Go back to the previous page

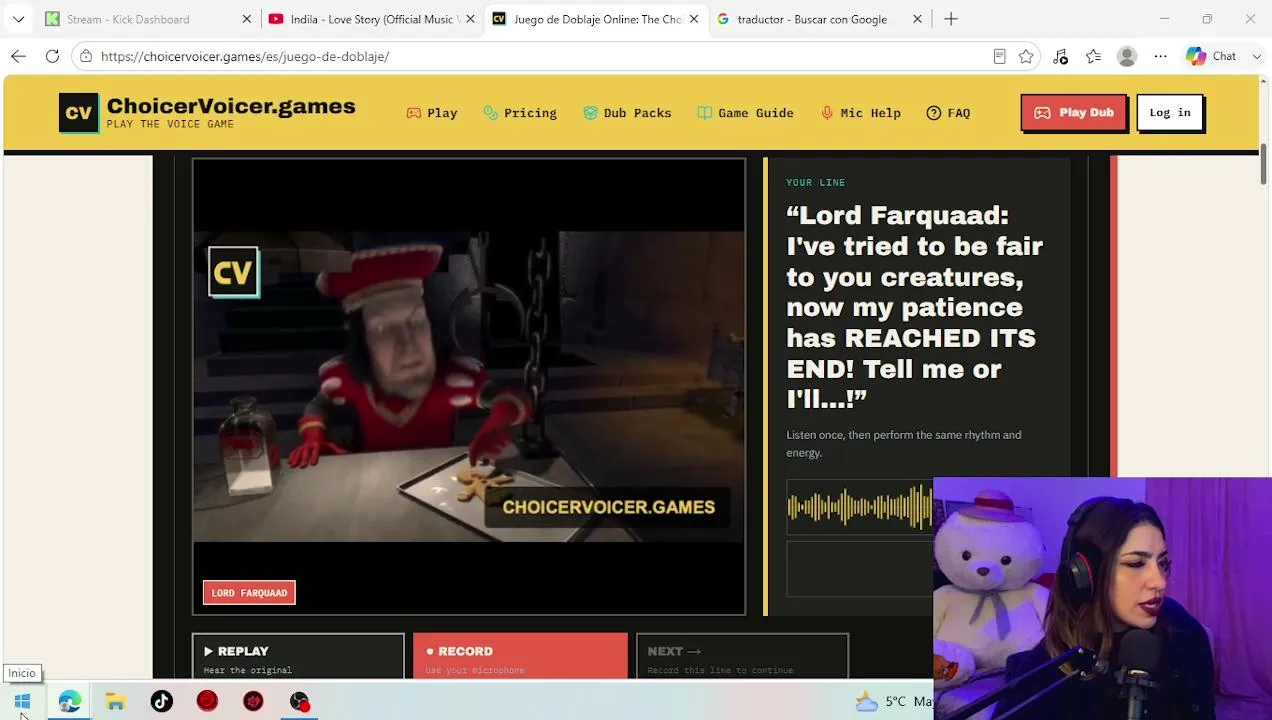coord(18,56)
